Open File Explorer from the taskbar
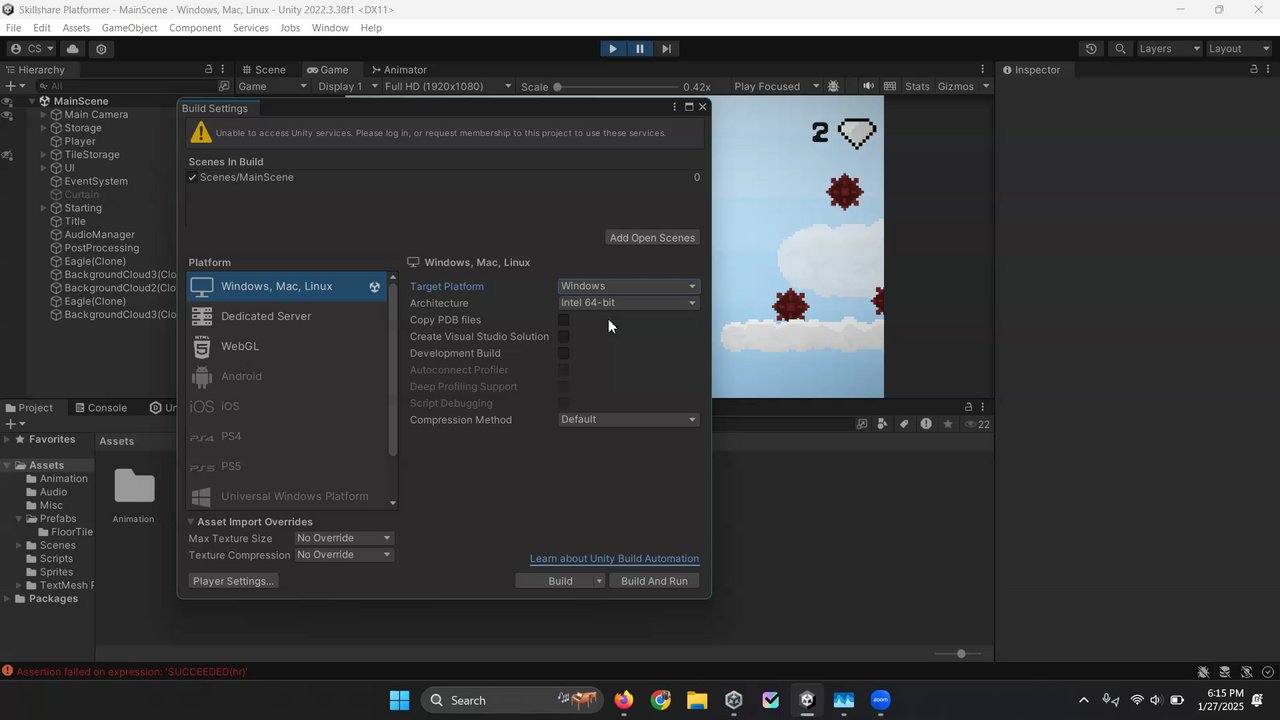 [x=697, y=700]
